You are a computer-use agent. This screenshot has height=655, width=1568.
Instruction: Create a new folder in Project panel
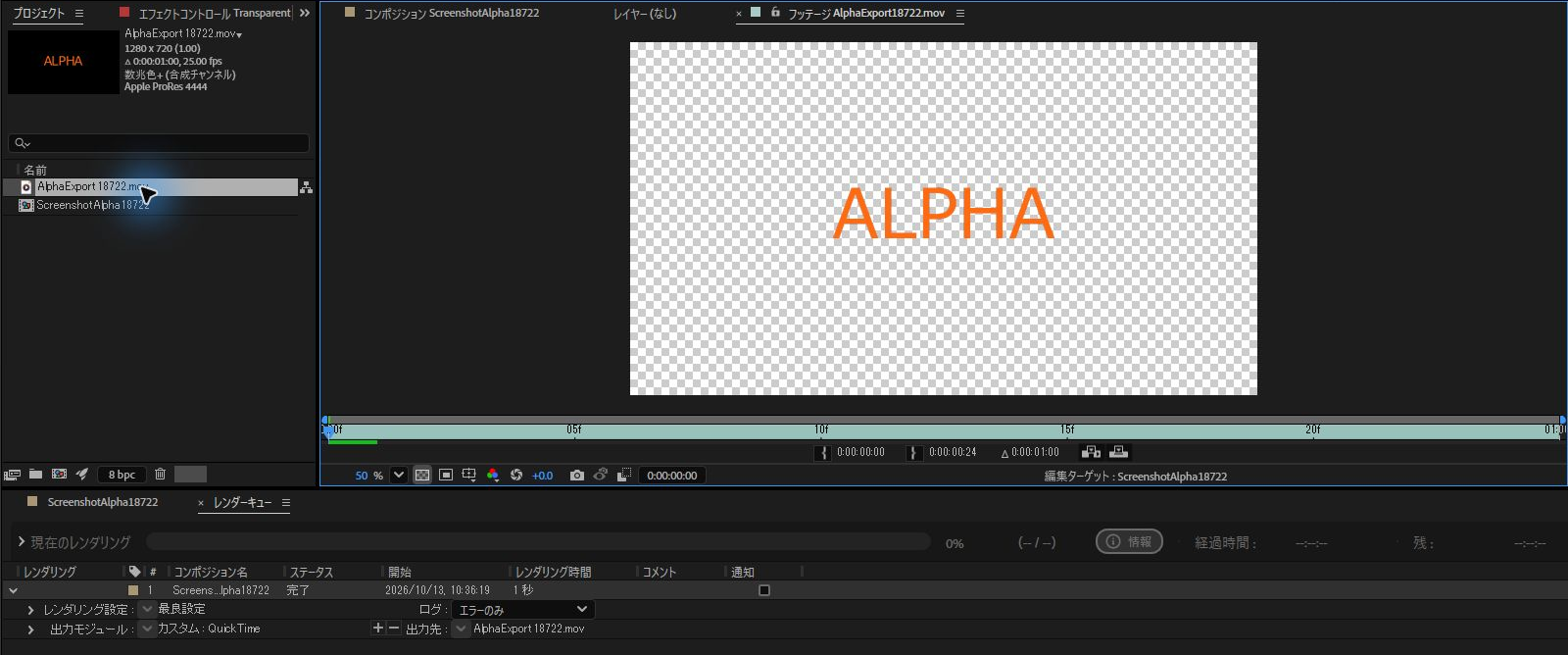point(35,475)
